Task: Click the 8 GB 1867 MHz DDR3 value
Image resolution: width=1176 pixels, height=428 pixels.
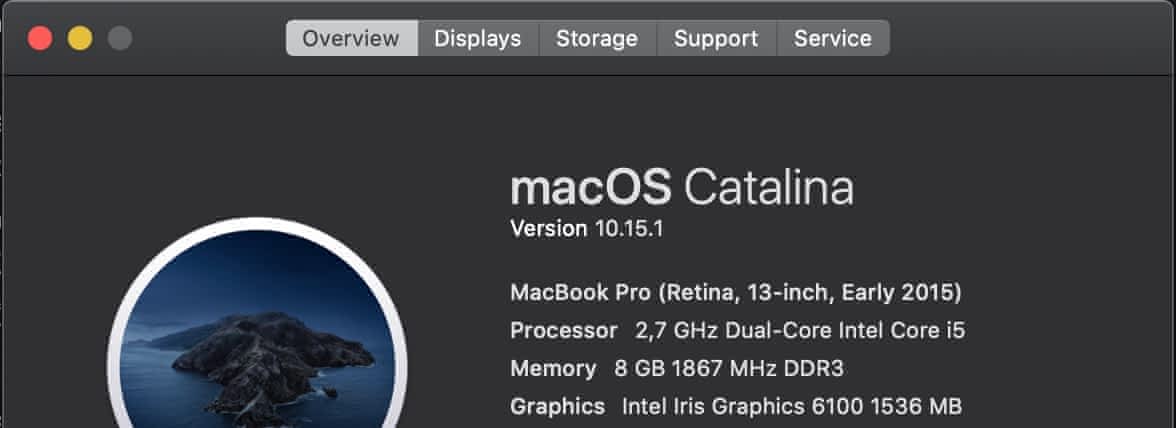Action: [729, 369]
